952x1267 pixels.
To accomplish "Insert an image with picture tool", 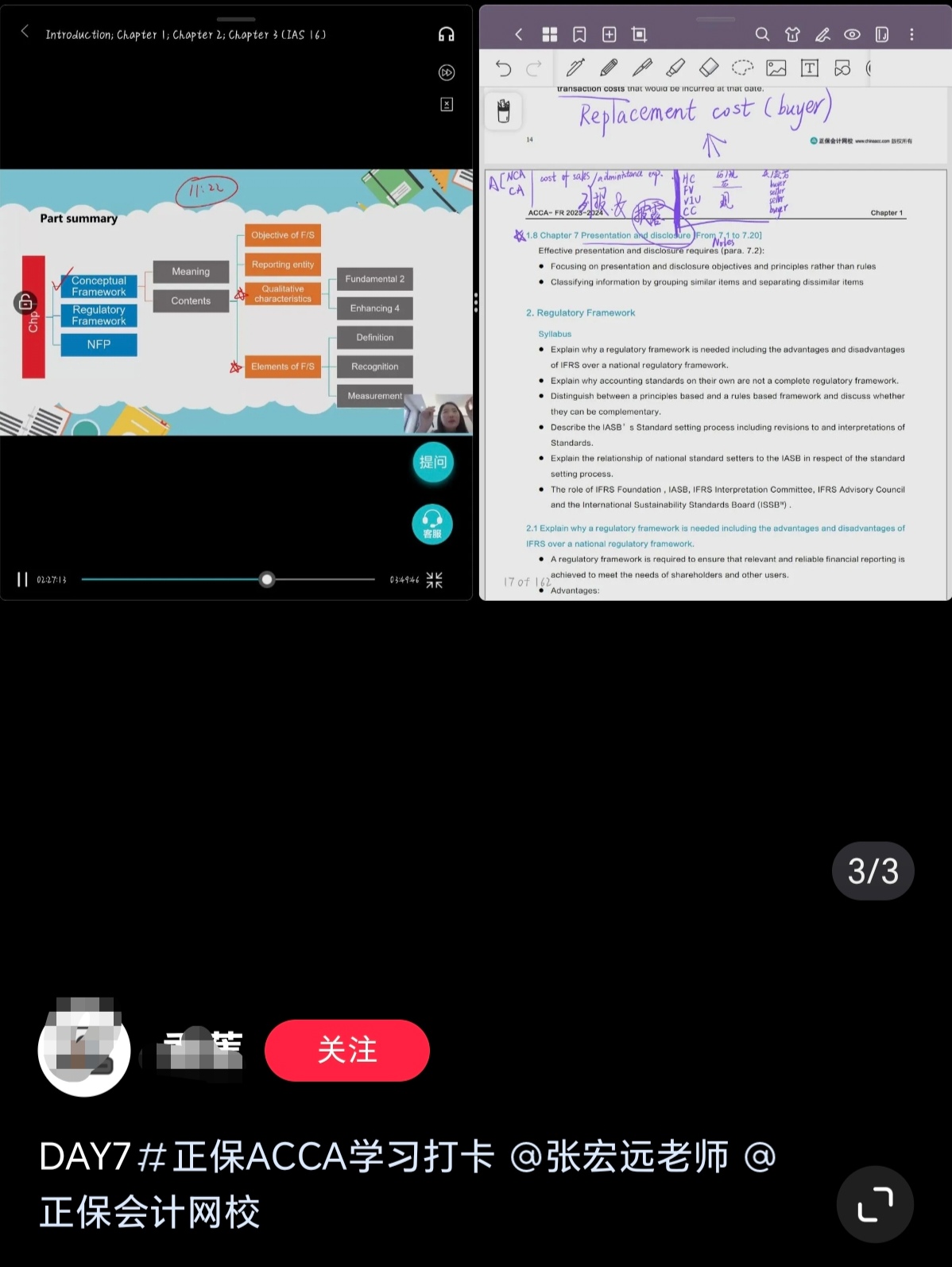I will pyautogui.click(x=776, y=68).
